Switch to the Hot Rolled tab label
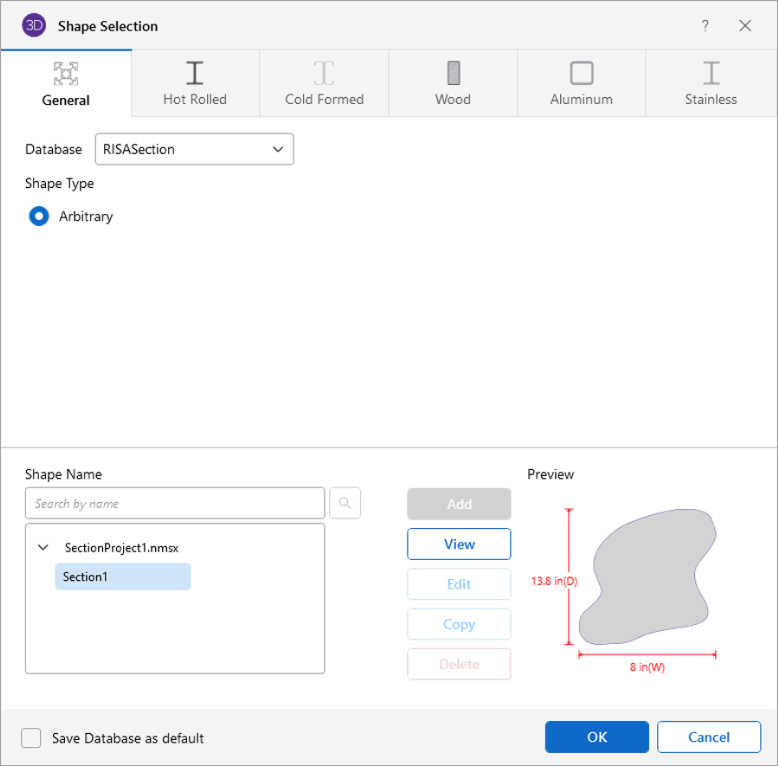 click(x=195, y=99)
